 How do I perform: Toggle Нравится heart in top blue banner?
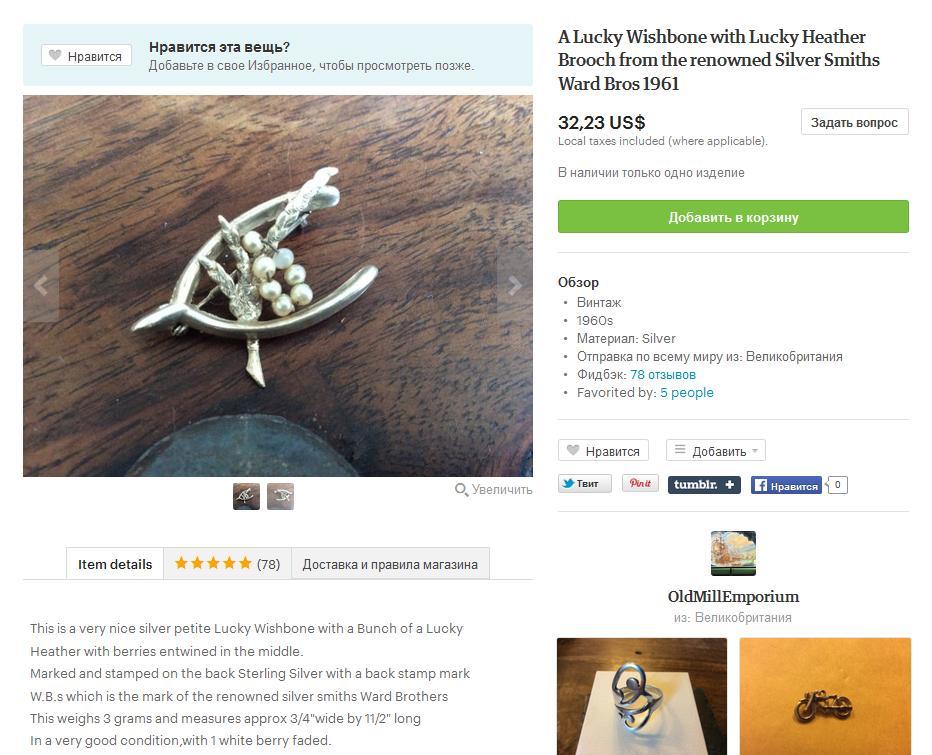[86, 56]
